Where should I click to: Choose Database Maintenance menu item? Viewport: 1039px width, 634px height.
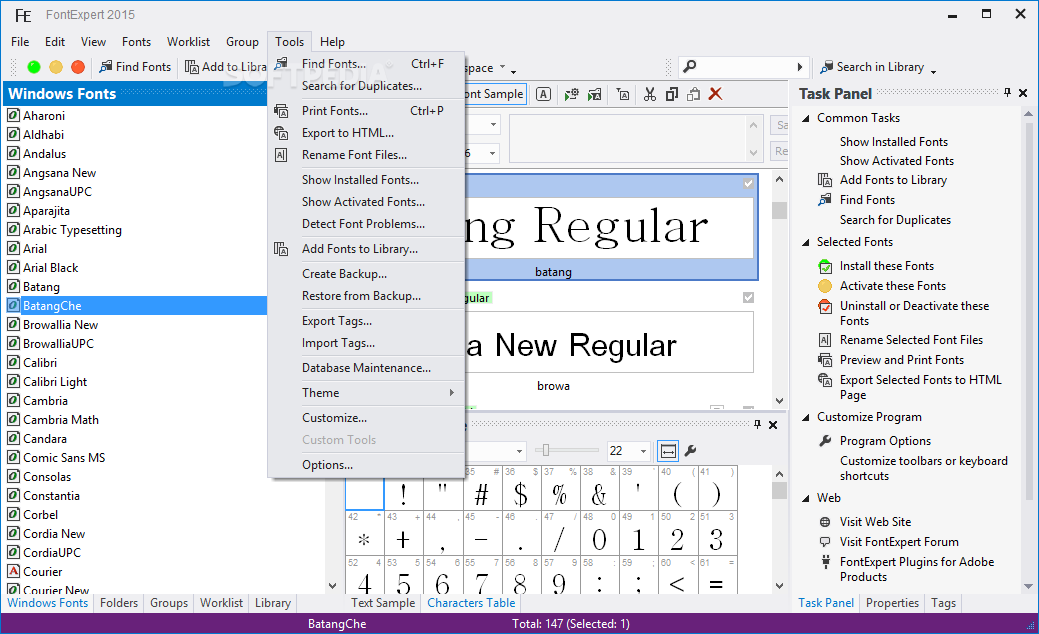click(x=366, y=368)
